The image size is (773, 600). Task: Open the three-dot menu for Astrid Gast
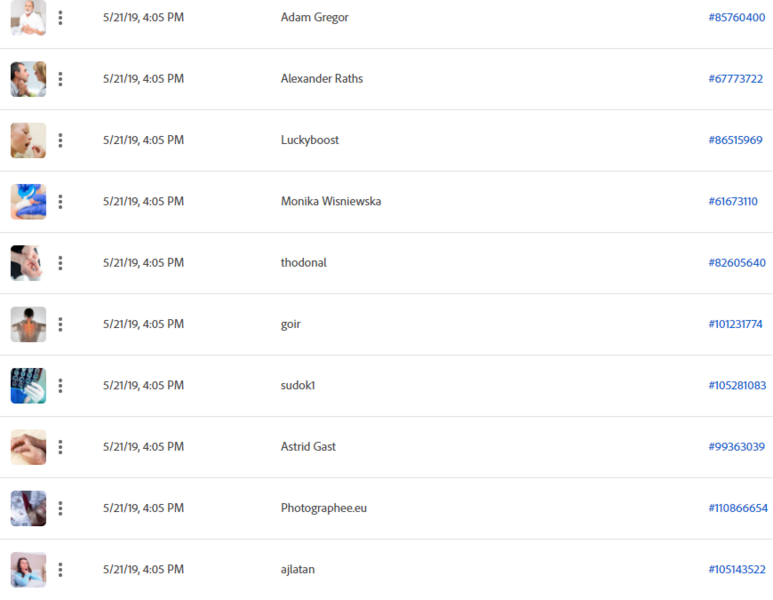pyautogui.click(x=60, y=447)
